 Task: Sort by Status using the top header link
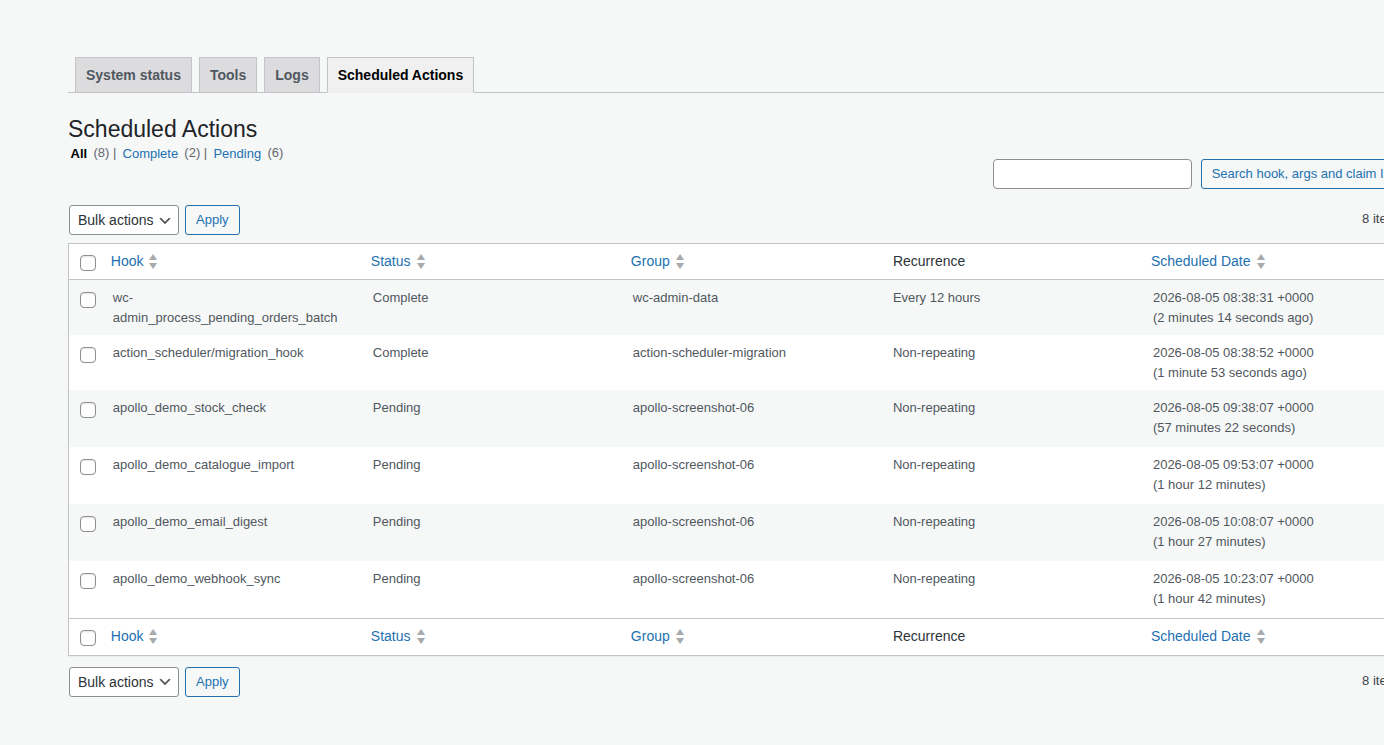(391, 261)
